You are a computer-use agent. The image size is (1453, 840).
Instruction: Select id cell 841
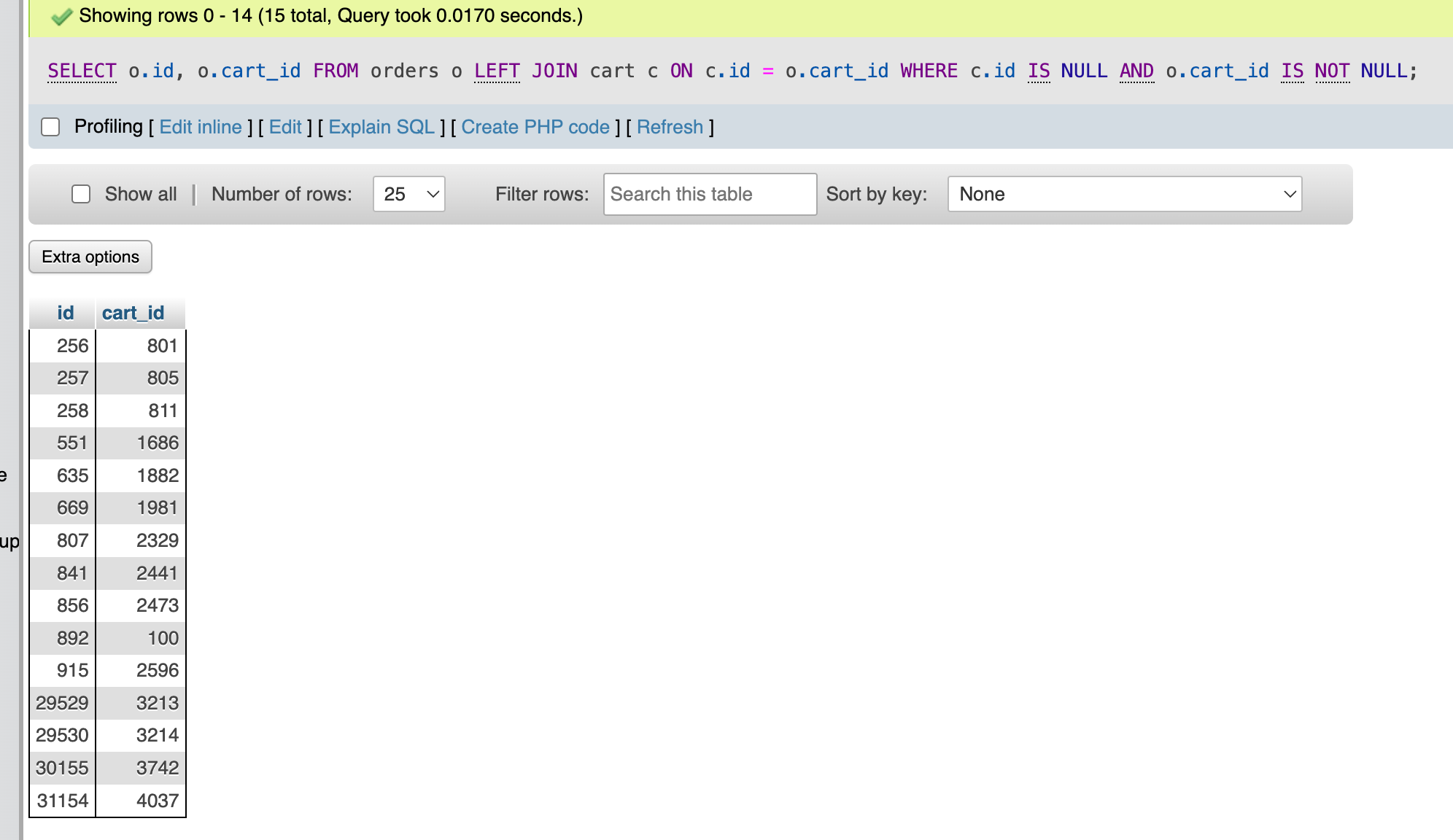click(x=63, y=573)
